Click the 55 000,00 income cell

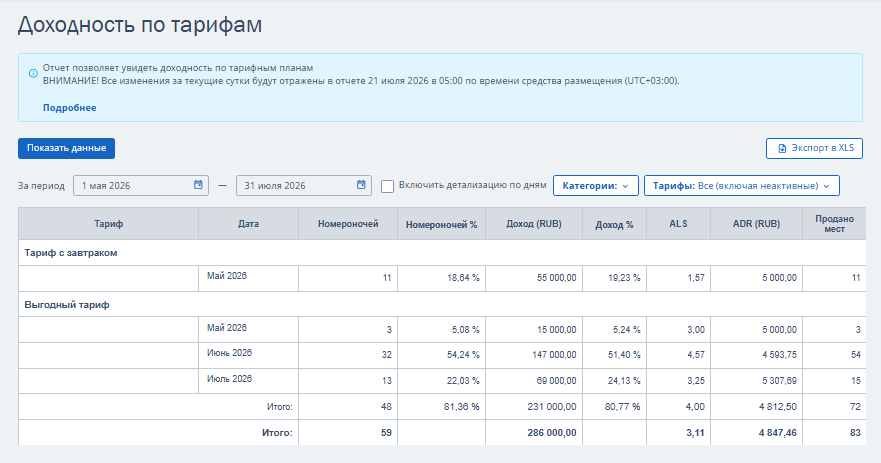click(x=534, y=278)
